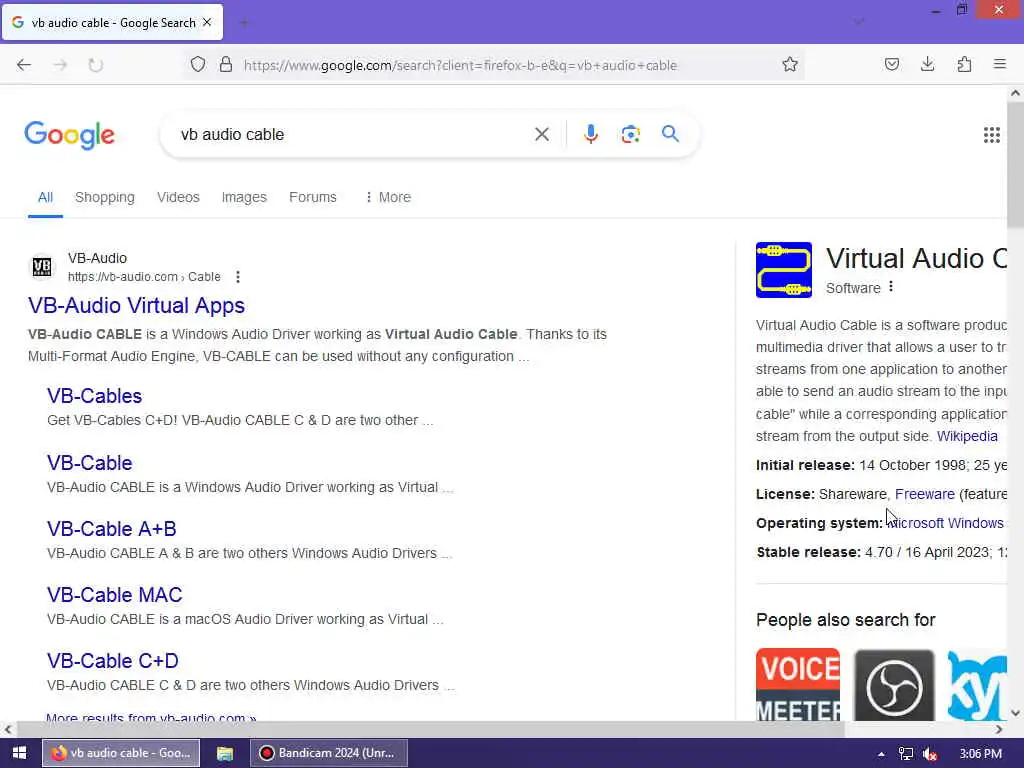Click into the Google search input field
Screen dimensions: 1024x768
[x=353, y=135]
